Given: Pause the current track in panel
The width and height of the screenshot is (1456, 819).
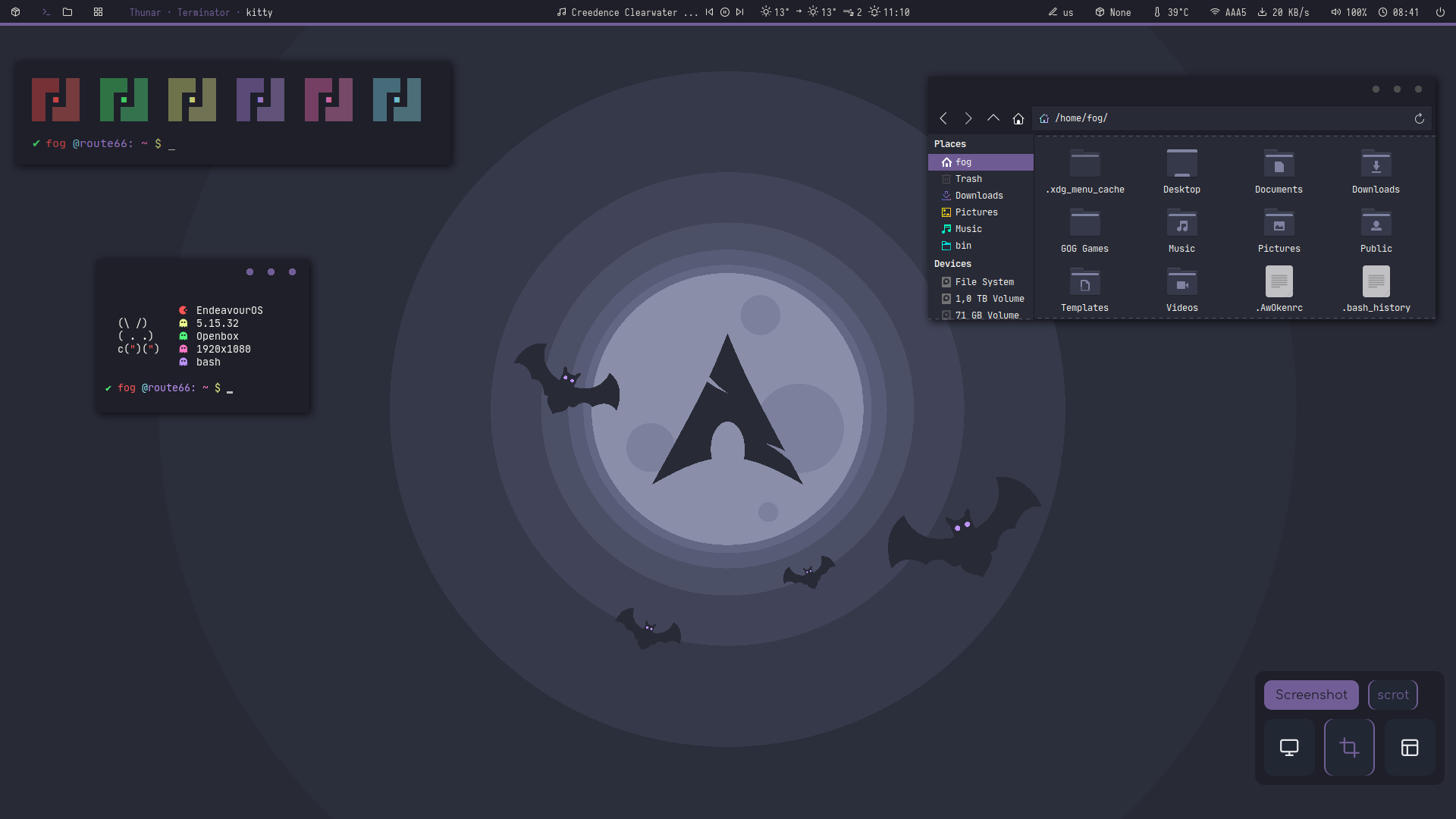Looking at the screenshot, I should pyautogui.click(x=725, y=12).
